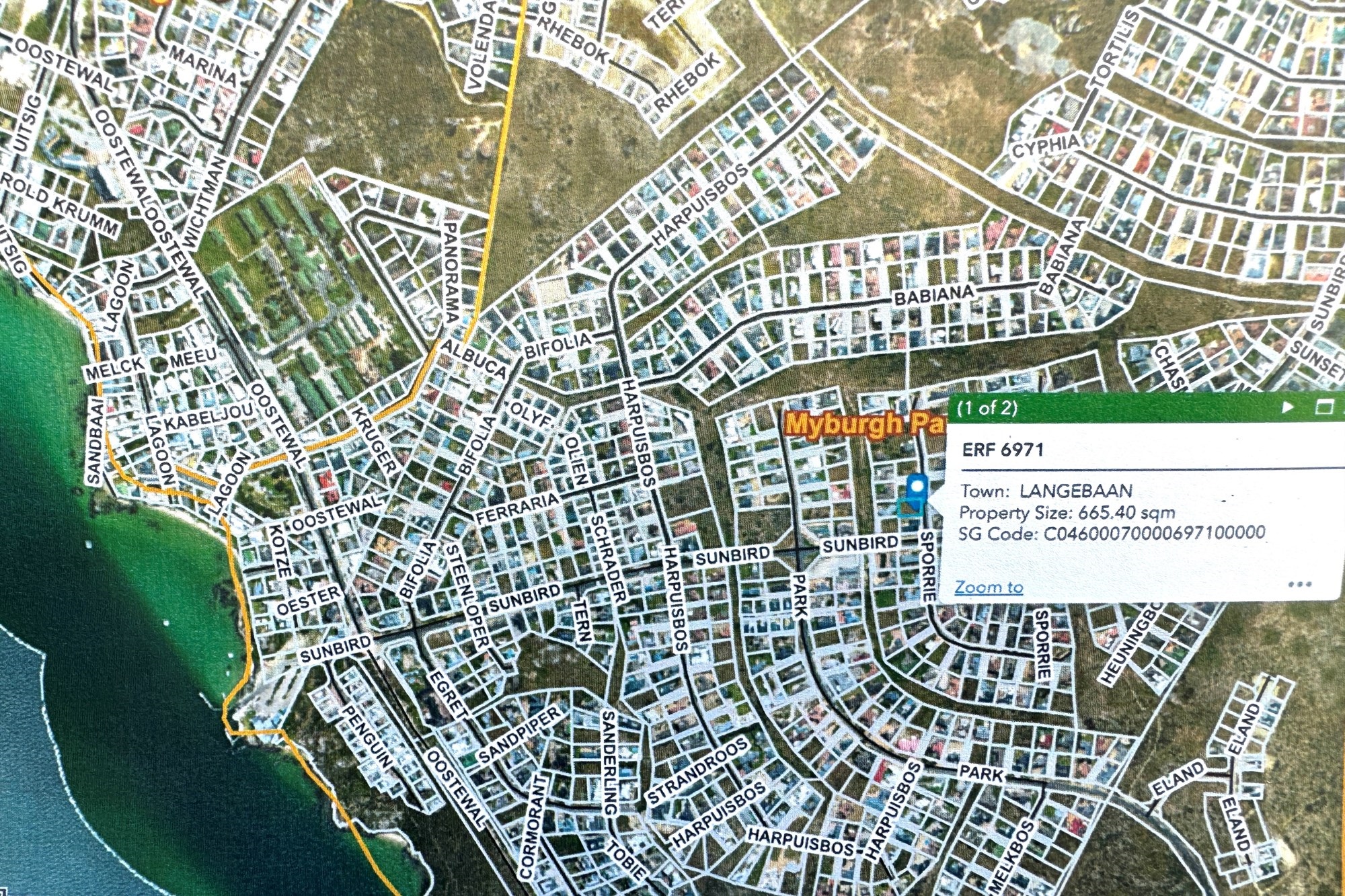Click the (1 of 2) popup counter
The image size is (1345, 896).
pyautogui.click(x=987, y=408)
